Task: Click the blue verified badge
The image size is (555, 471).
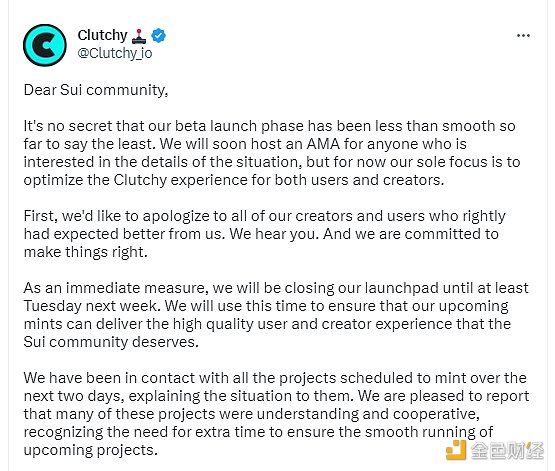Action: [158, 35]
